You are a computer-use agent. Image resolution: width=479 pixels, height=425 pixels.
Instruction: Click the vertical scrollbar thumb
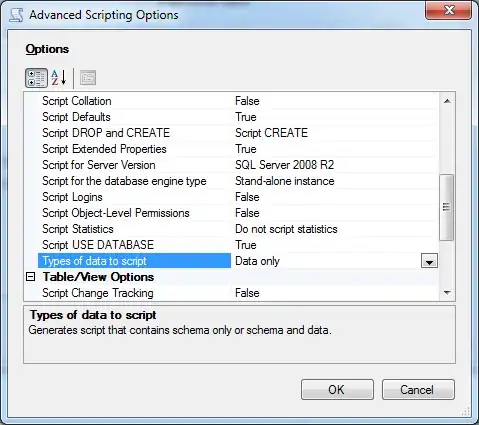[447, 207]
